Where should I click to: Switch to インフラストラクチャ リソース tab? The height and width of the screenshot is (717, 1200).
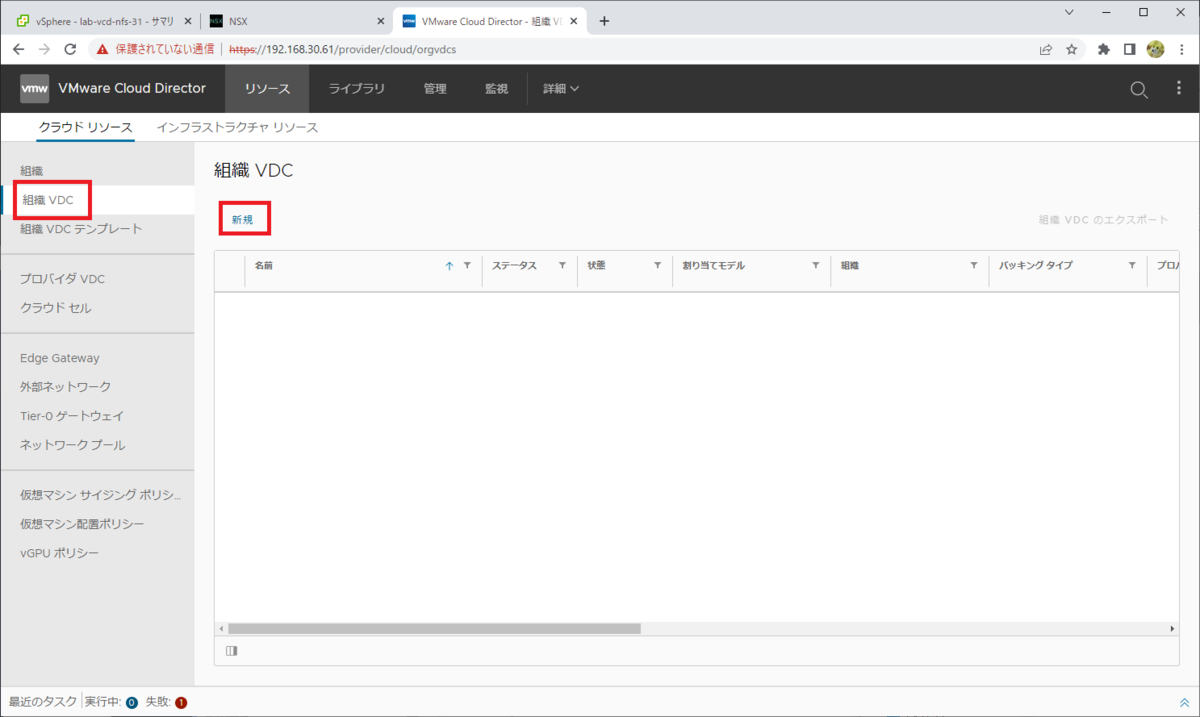(237, 128)
